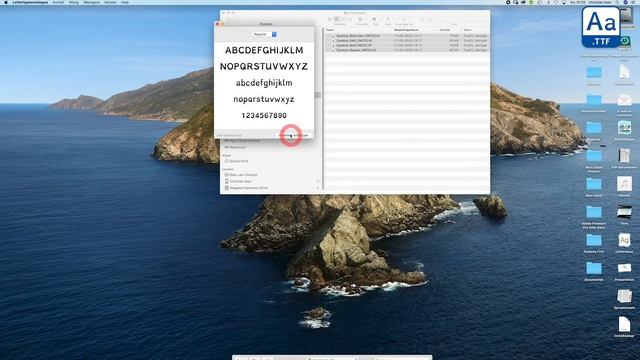Screen dimensions: 640x360
Task: Sort Finder list by Naam column
Action: [330, 30]
